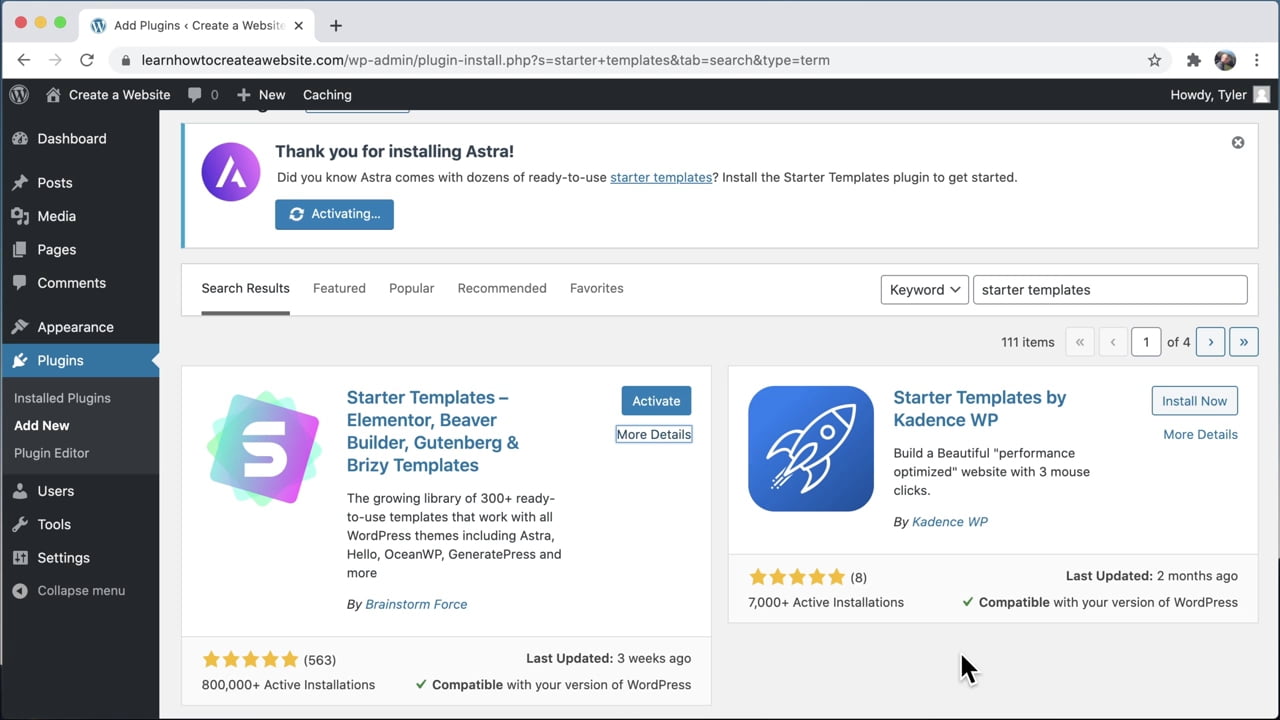Viewport: 1280px width, 720px height.
Task: Click the Activating... button
Action: 334,214
